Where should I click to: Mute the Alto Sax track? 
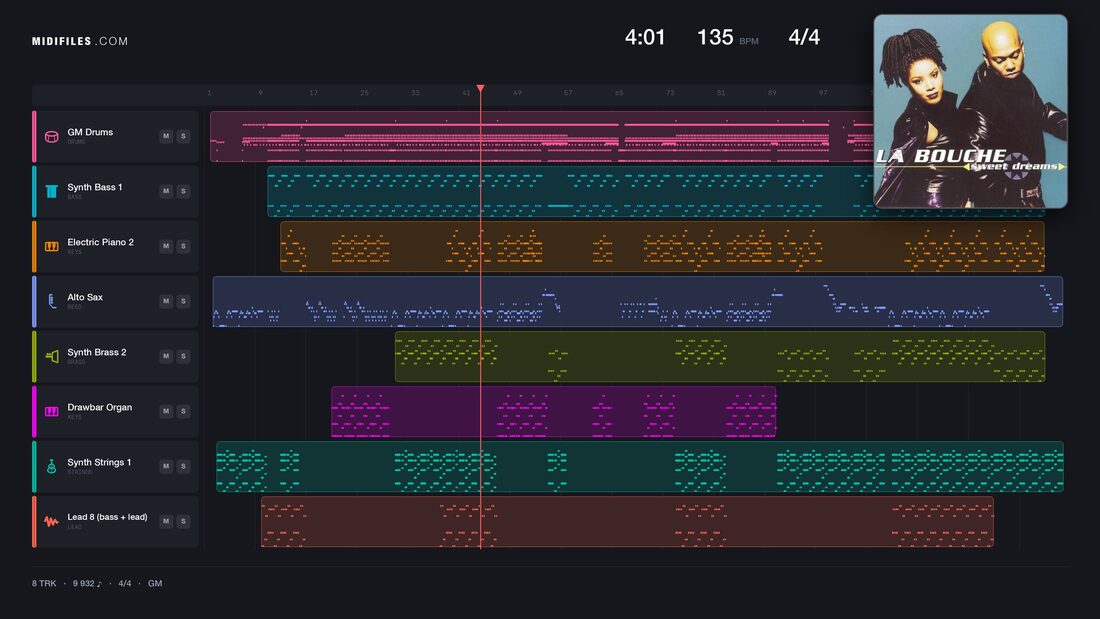(x=166, y=301)
